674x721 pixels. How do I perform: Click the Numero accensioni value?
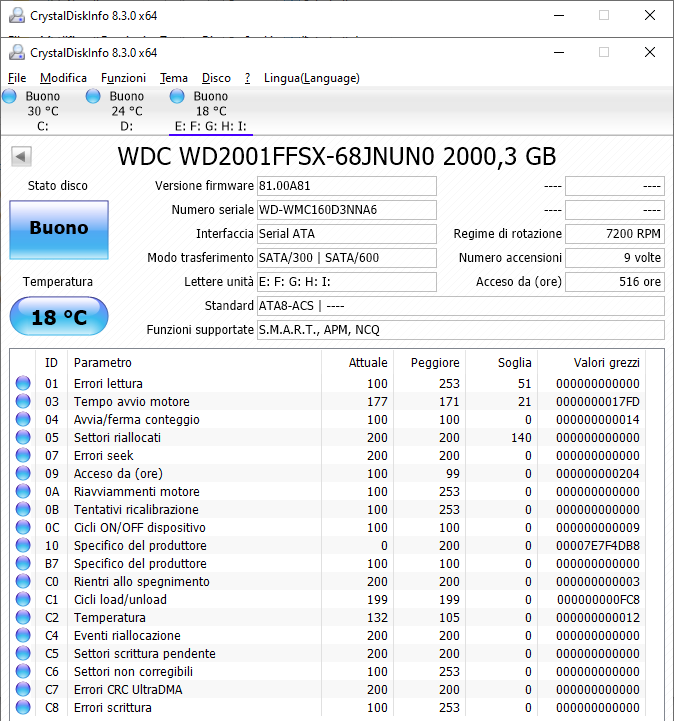(615, 258)
